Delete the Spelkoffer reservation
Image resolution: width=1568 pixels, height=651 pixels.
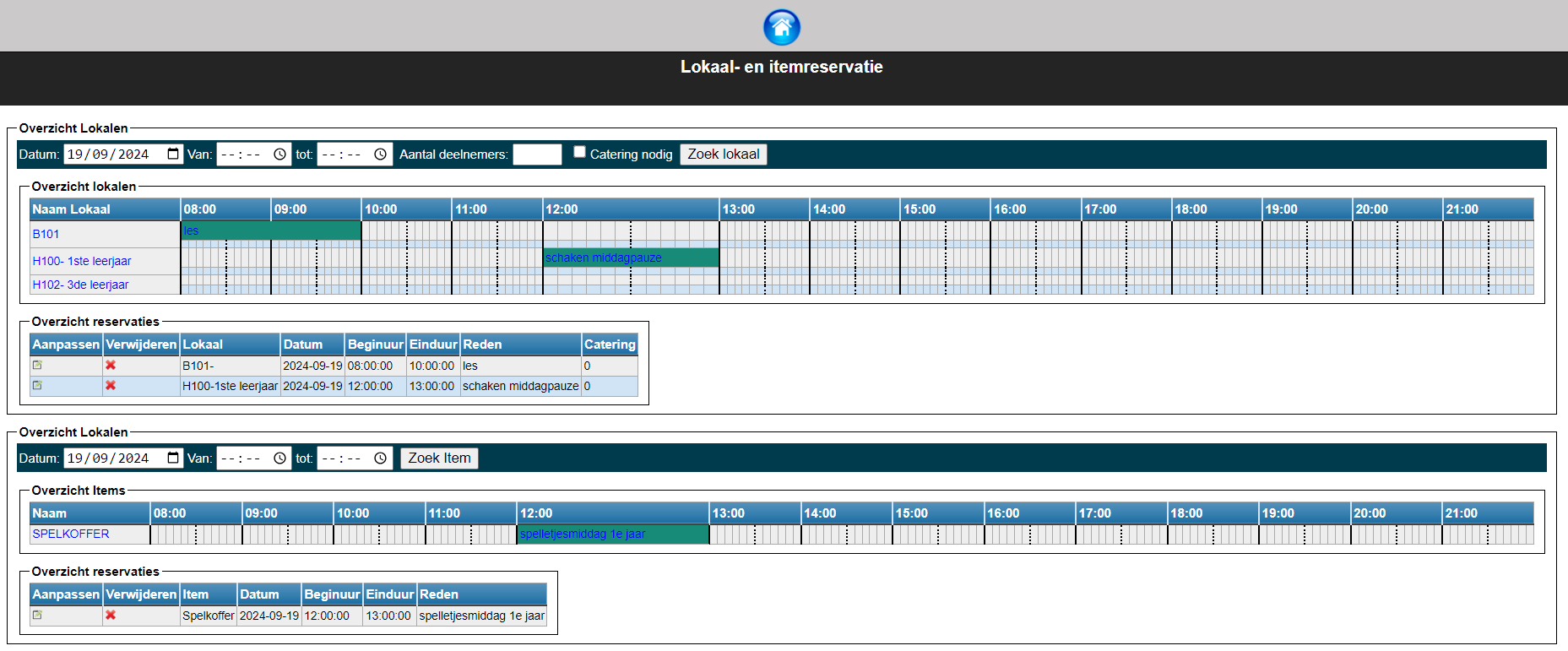[x=111, y=616]
